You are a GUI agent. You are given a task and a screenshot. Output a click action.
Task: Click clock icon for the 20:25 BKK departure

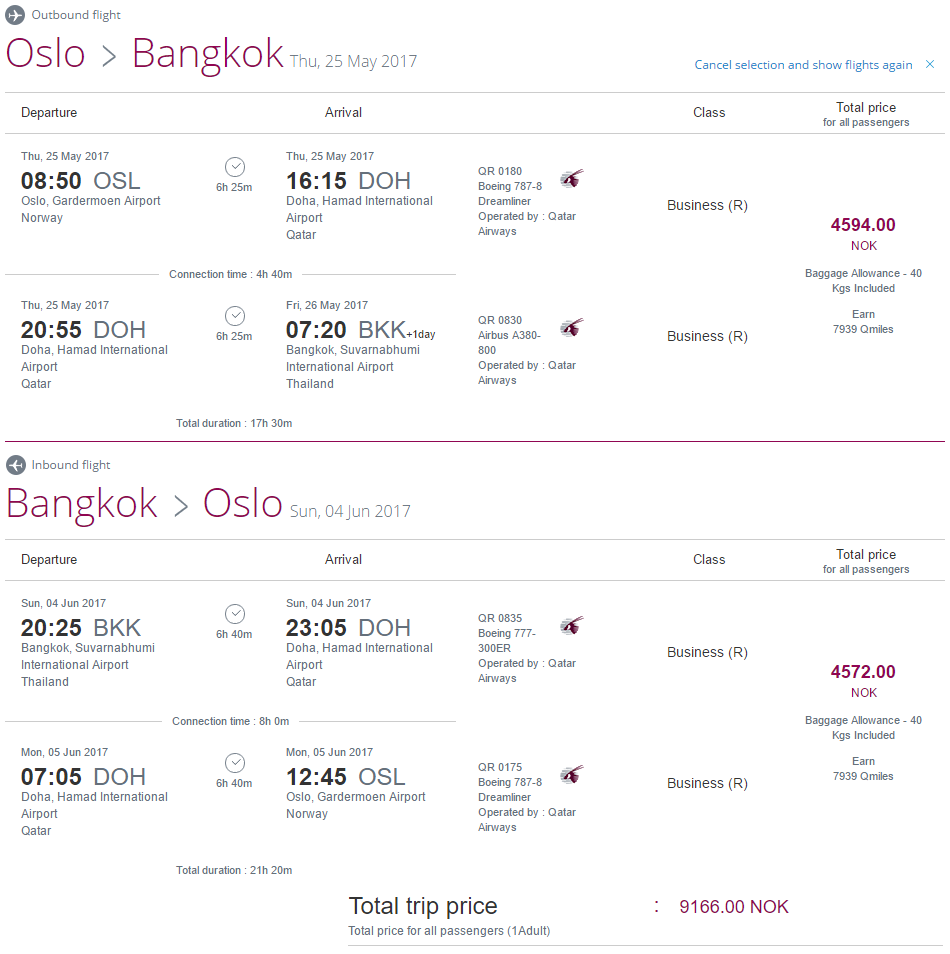(x=235, y=614)
